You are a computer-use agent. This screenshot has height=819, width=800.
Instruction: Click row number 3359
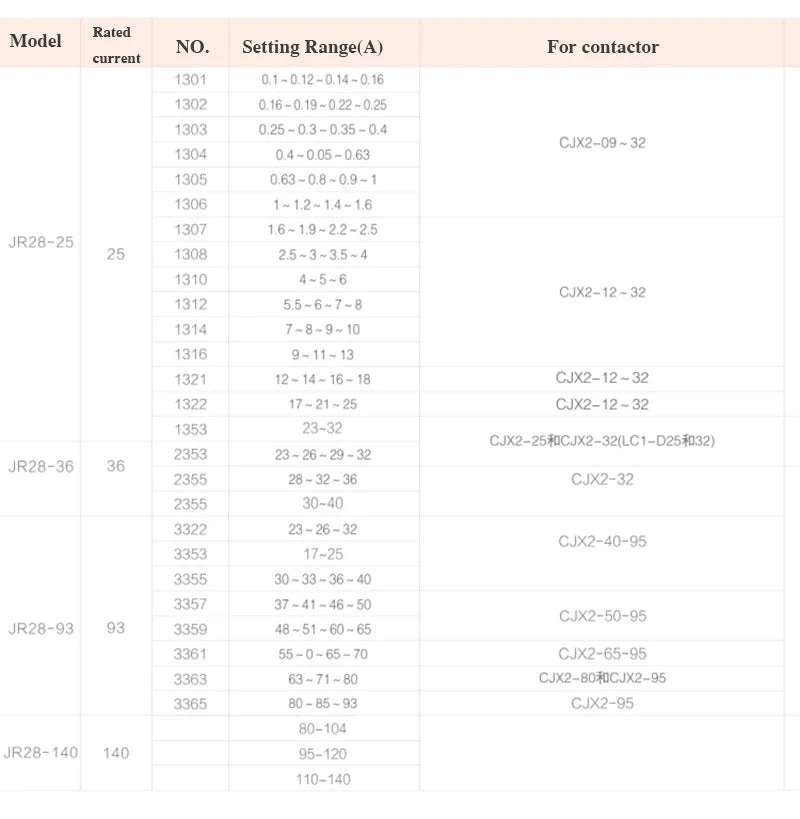191,629
